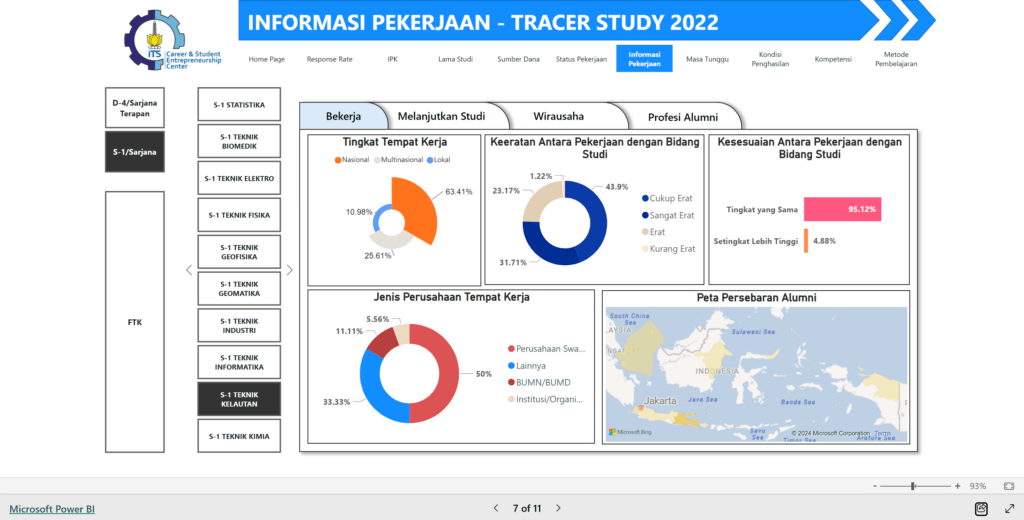
Task: Go to the previous report page arrow
Action: tap(495, 508)
